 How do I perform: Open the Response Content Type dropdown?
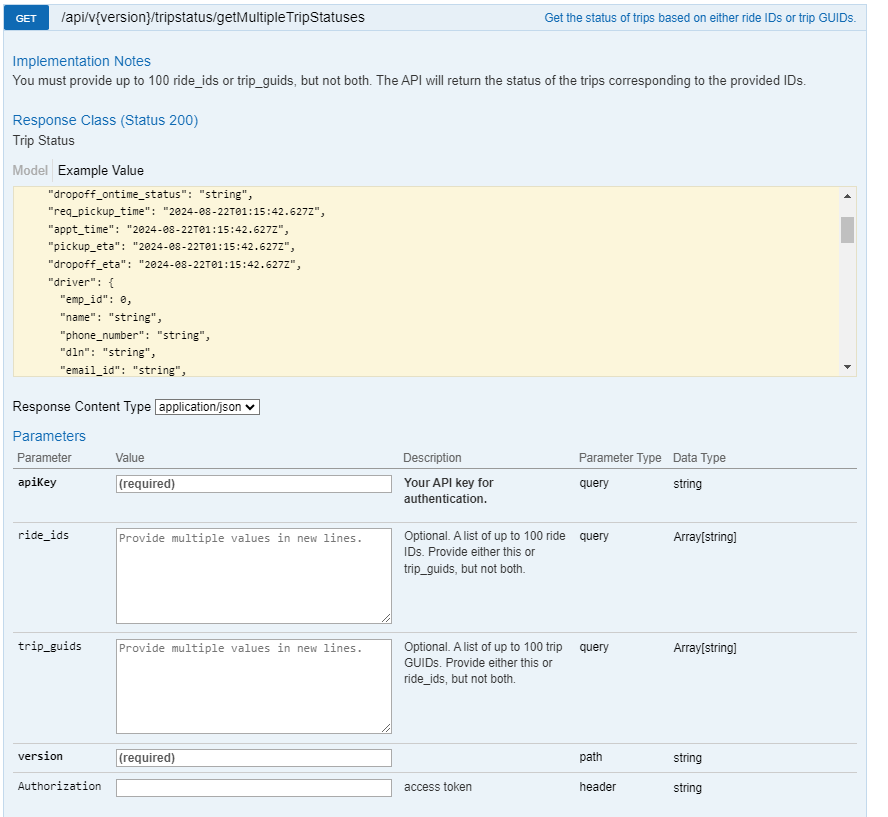(207, 407)
